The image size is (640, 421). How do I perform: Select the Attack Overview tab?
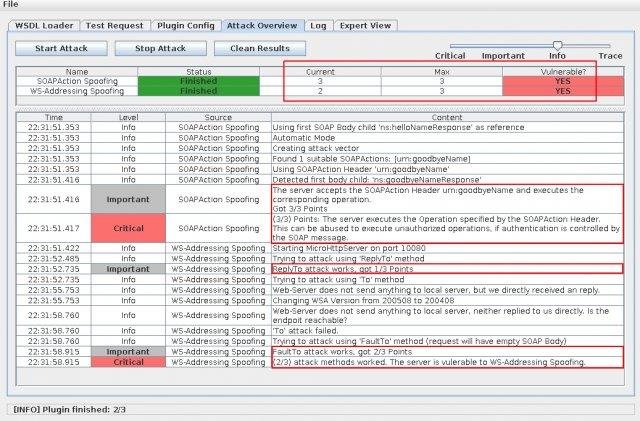tap(262, 26)
